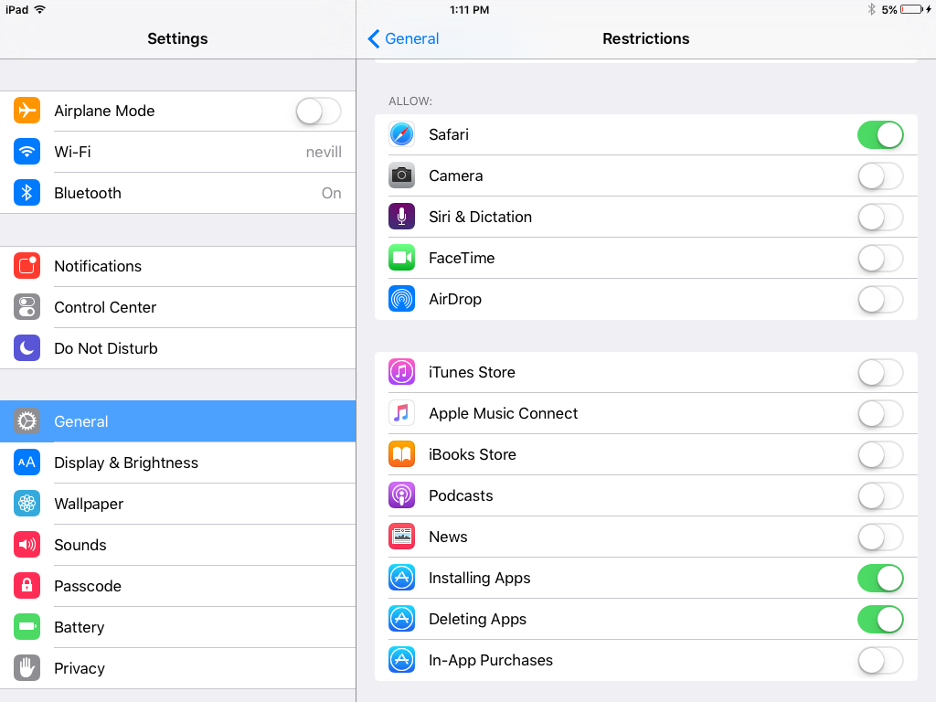Turn on the iBooks Store switch
Image resolution: width=936 pixels, height=702 pixels.
pyautogui.click(x=880, y=455)
